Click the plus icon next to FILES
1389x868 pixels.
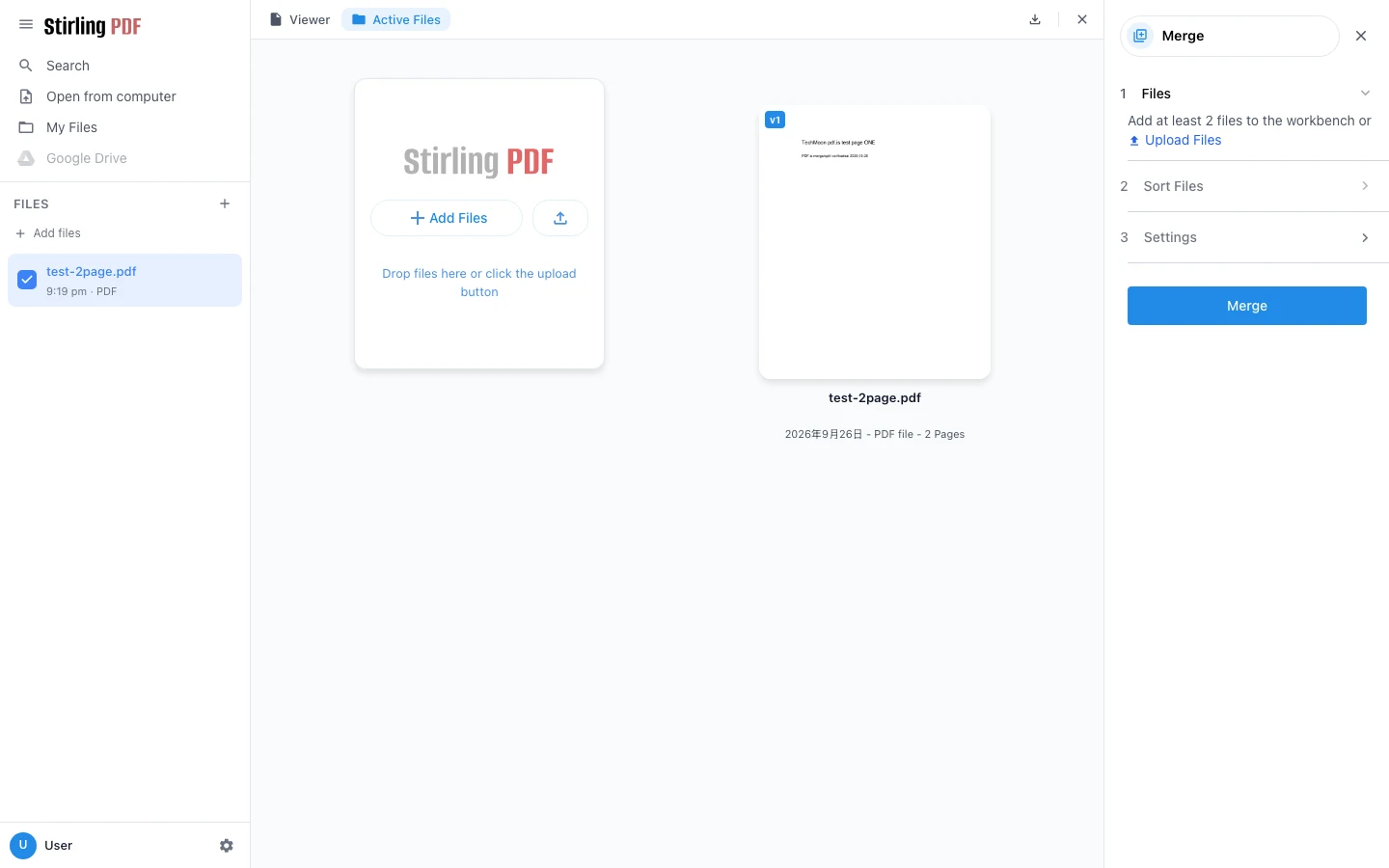pos(225,203)
